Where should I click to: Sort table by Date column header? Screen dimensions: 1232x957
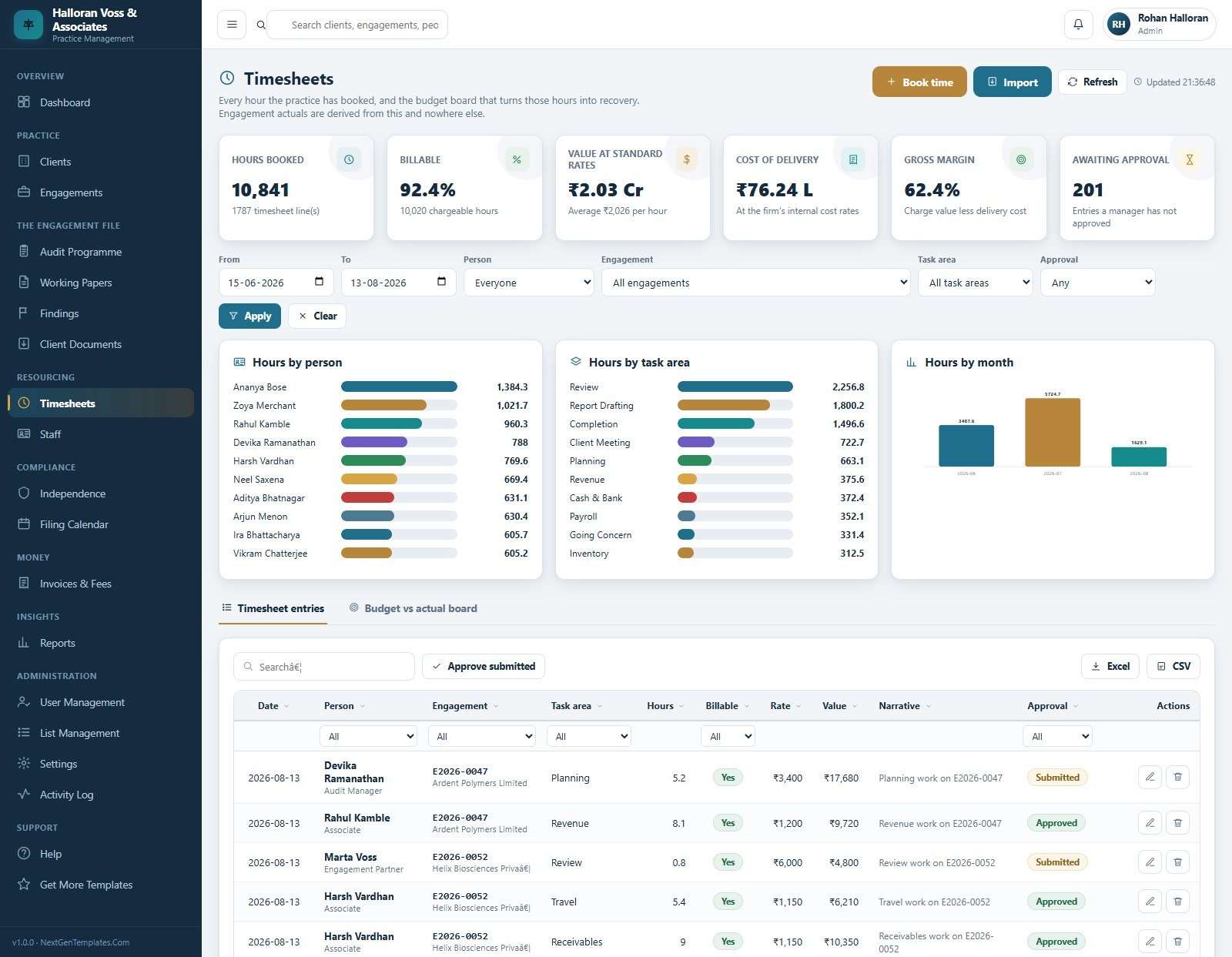point(273,705)
